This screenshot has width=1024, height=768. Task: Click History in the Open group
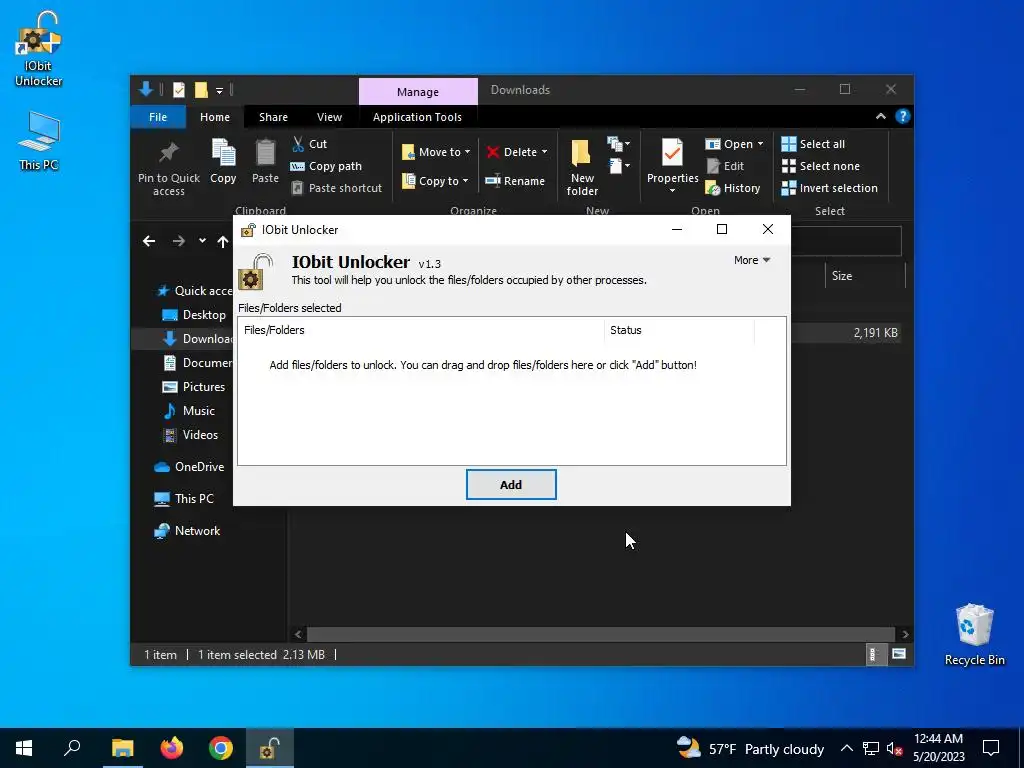click(733, 188)
